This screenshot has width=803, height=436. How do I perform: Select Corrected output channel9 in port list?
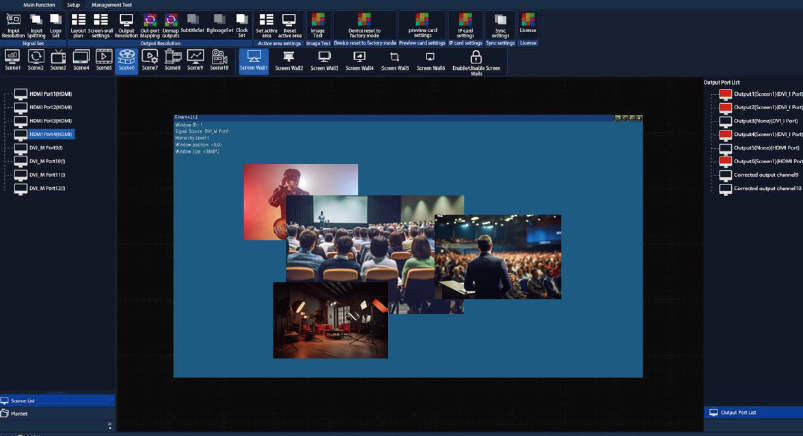tap(765, 174)
